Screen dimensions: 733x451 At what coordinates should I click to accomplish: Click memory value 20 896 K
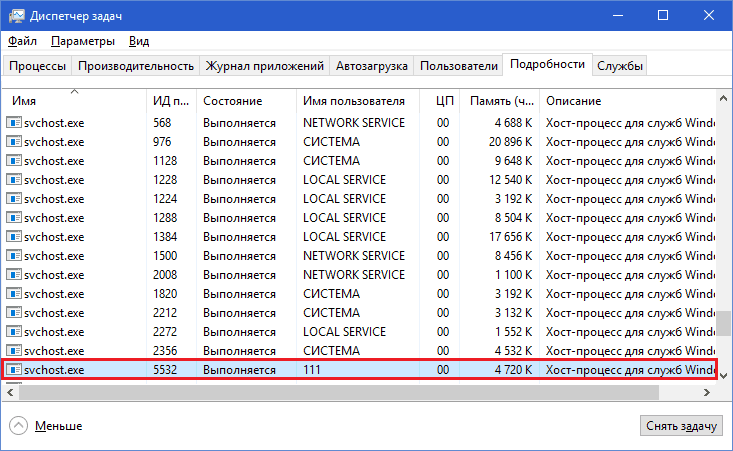(510, 142)
